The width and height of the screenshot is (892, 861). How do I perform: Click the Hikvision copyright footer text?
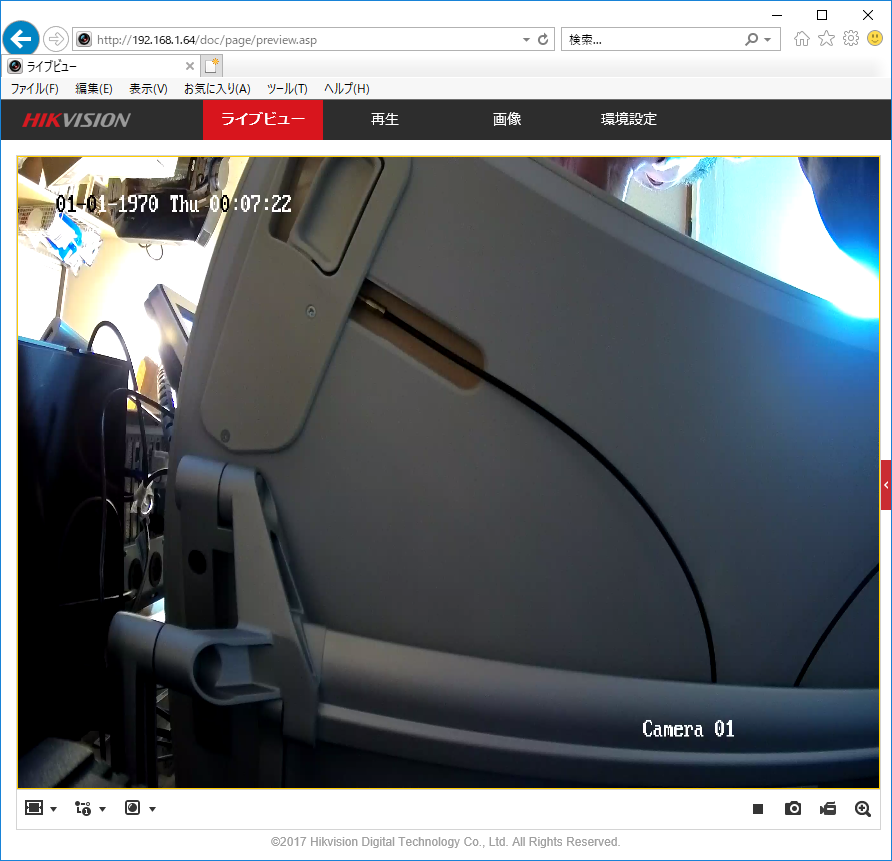pos(445,842)
